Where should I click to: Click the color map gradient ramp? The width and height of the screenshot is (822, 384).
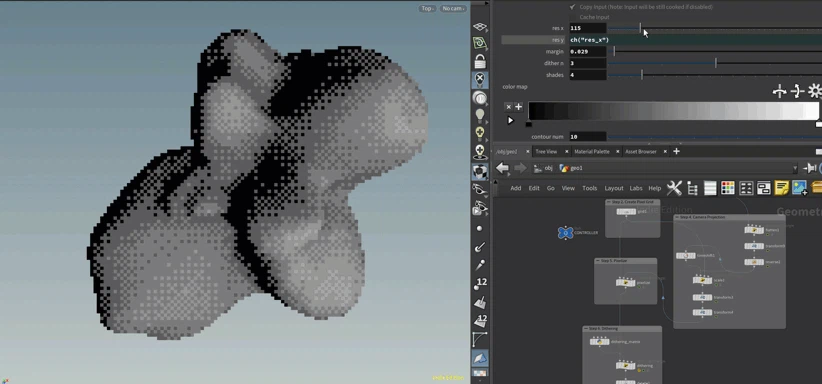click(x=673, y=111)
